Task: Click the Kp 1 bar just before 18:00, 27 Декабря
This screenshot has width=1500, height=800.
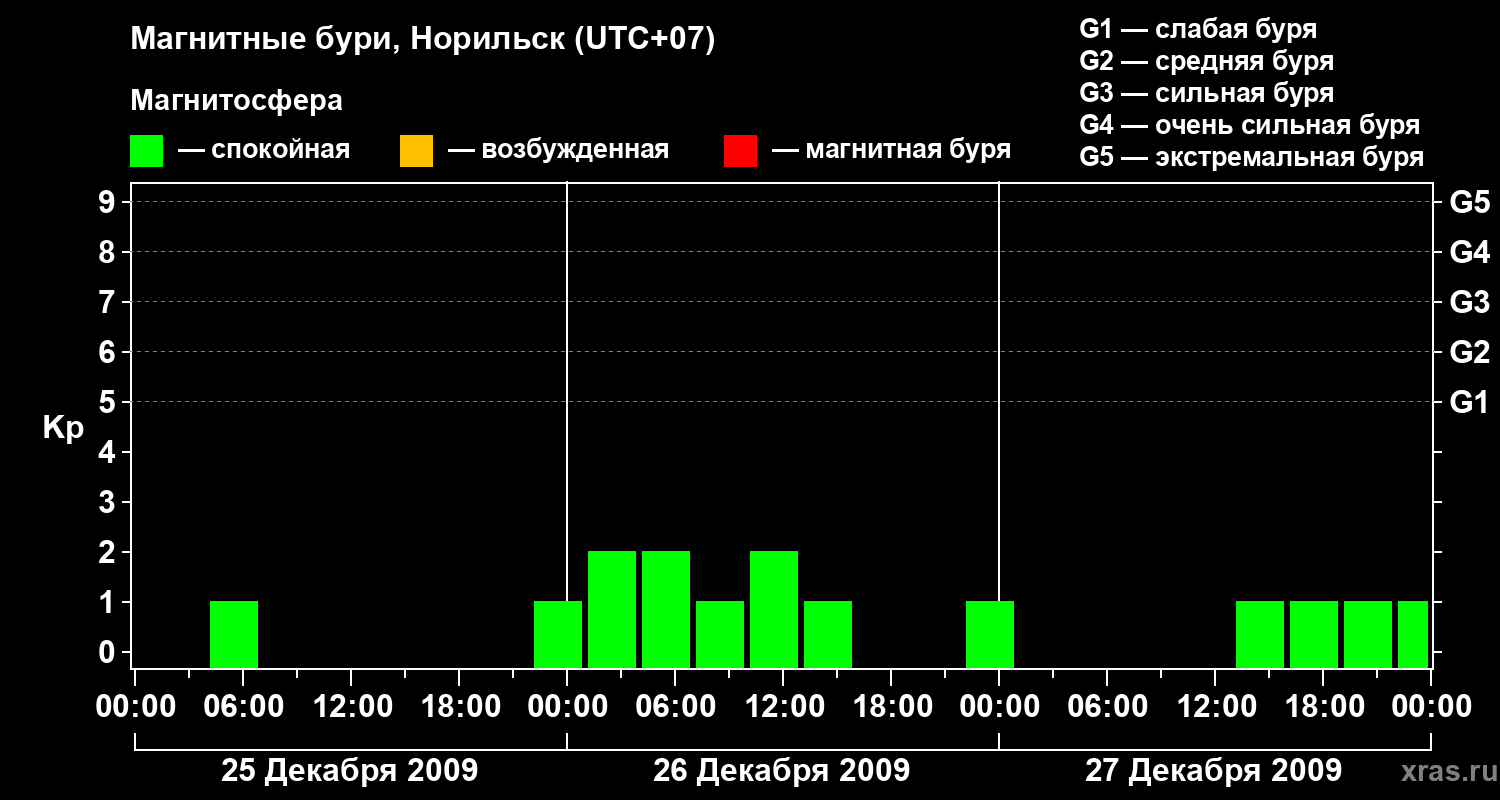Action: coord(1314,634)
